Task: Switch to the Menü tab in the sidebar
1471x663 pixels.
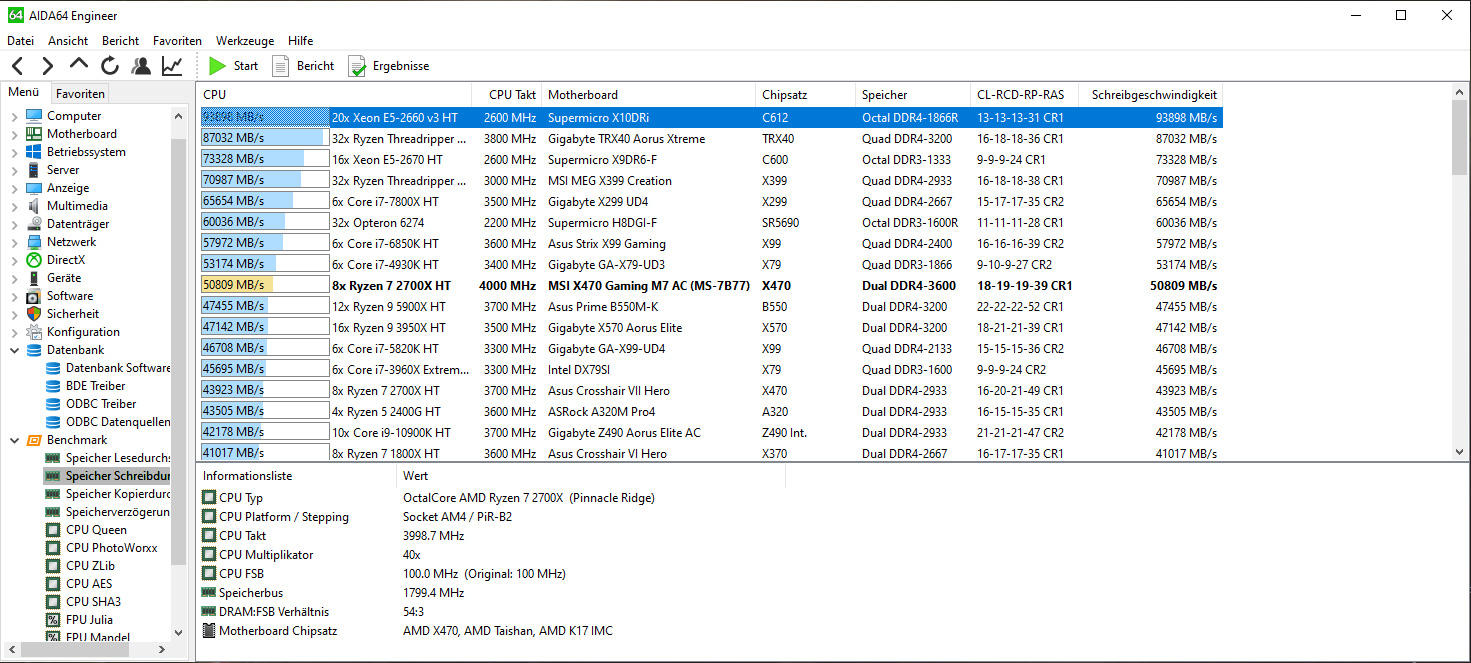Action: point(24,93)
